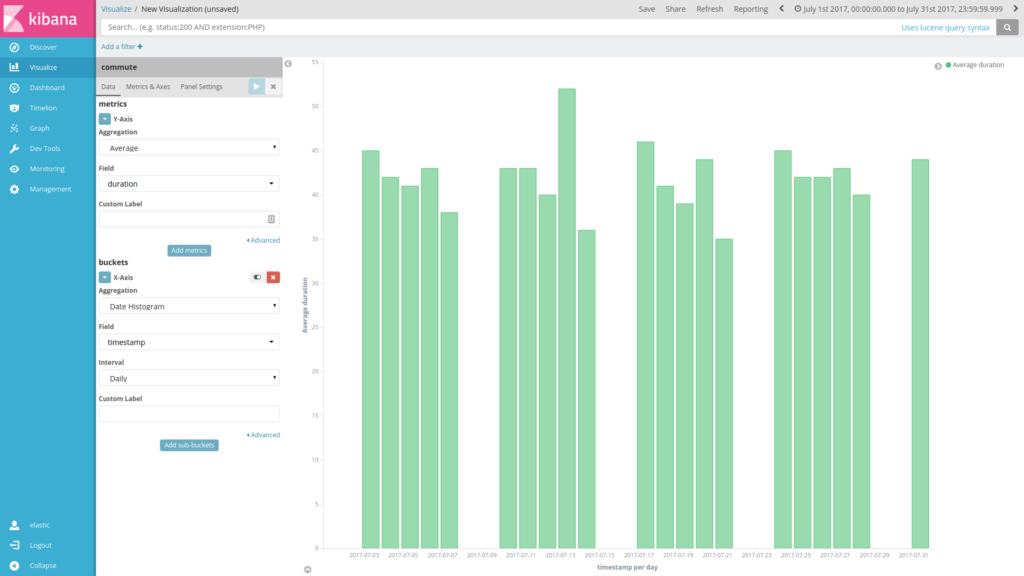Open the Monitoring section
Image resolution: width=1024 pixels, height=576 pixels.
tap(43, 168)
